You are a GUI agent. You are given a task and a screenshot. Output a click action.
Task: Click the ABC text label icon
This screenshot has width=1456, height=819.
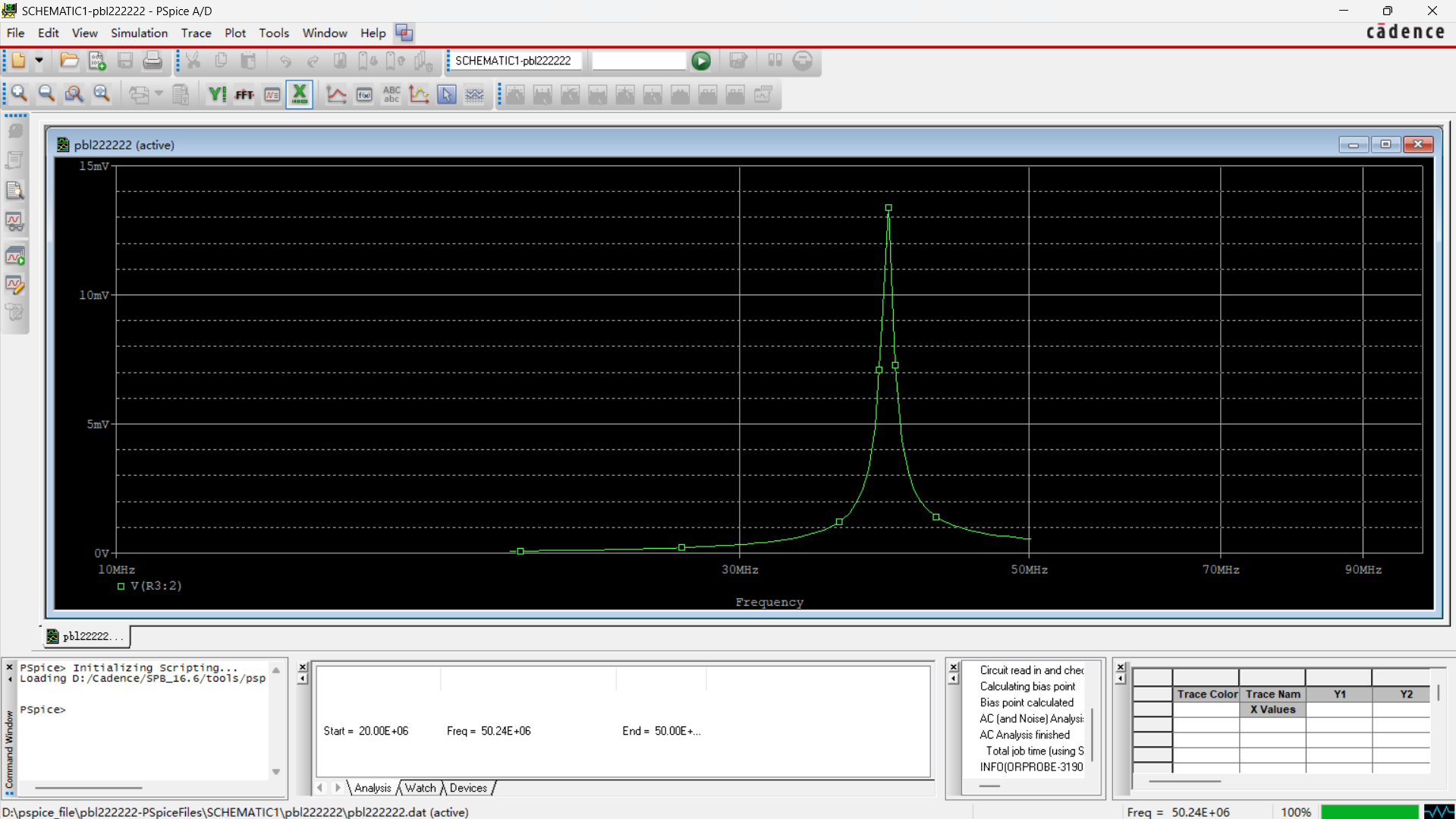392,94
